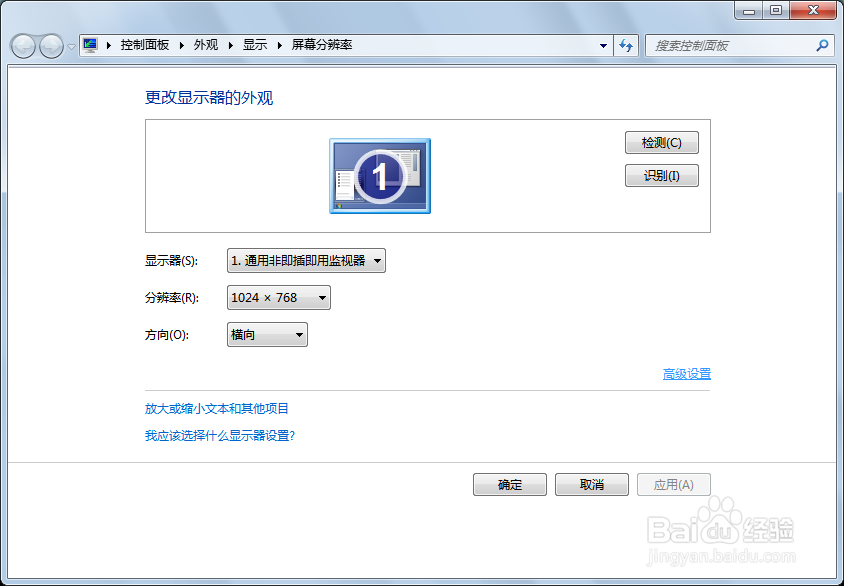
Task: Click the 取消 button
Action: (x=592, y=484)
